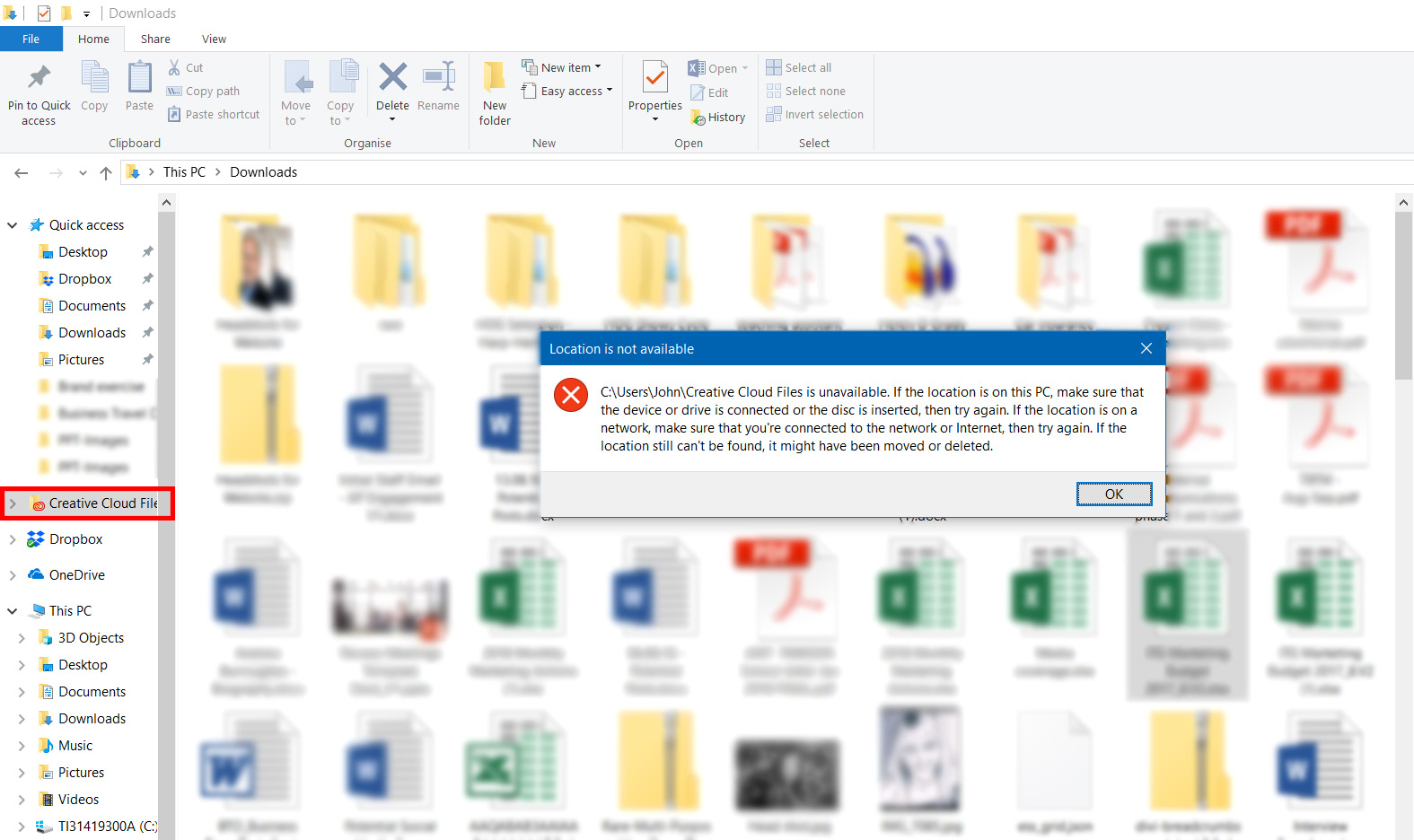Select Downloads under This PC
Screen dimensions: 1414x840
tap(92, 718)
